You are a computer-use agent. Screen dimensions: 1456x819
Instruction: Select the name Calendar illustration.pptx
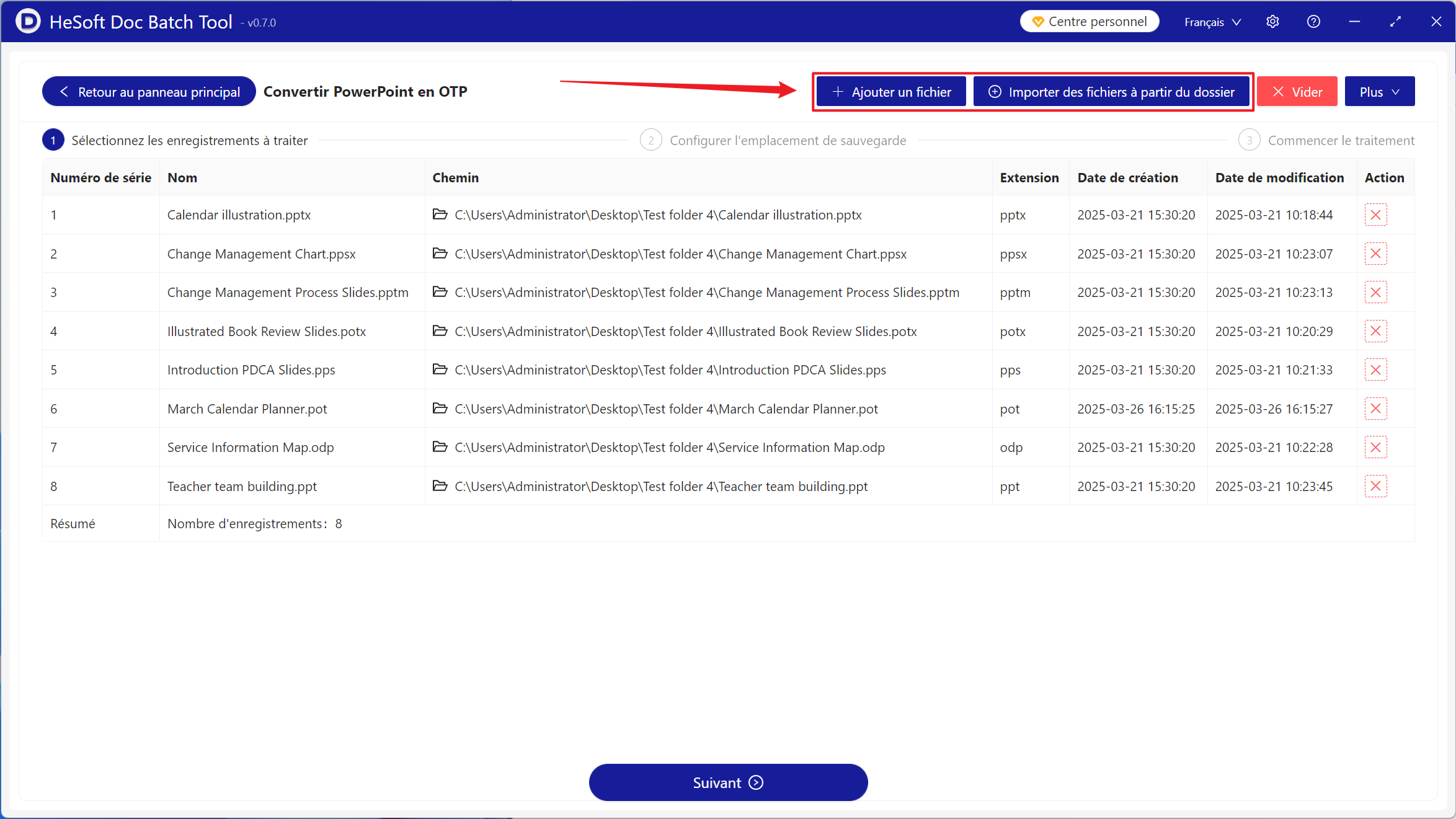click(239, 215)
